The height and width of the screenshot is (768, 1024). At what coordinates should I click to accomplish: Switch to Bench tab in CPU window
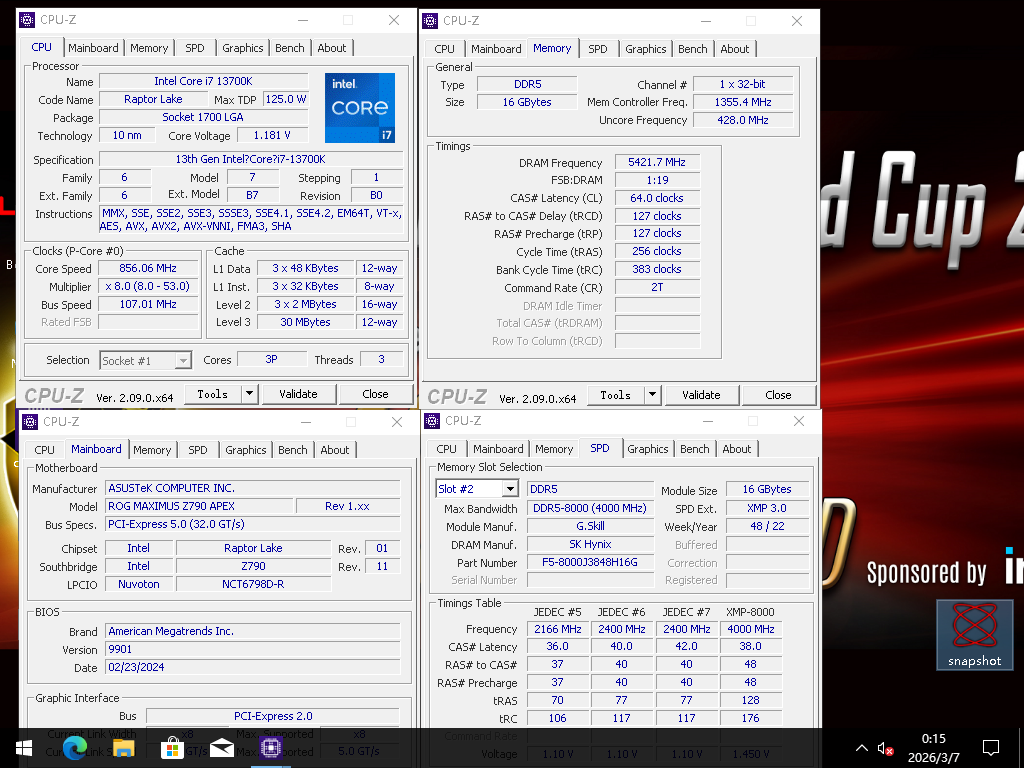pos(290,48)
